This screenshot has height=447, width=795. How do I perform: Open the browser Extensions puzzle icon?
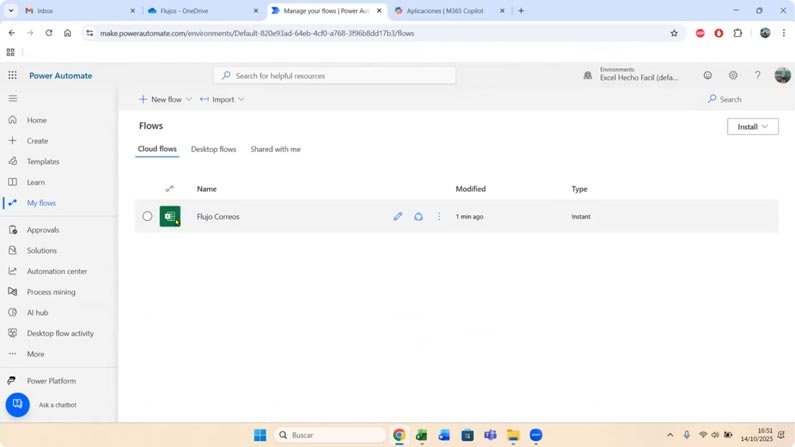click(x=738, y=33)
